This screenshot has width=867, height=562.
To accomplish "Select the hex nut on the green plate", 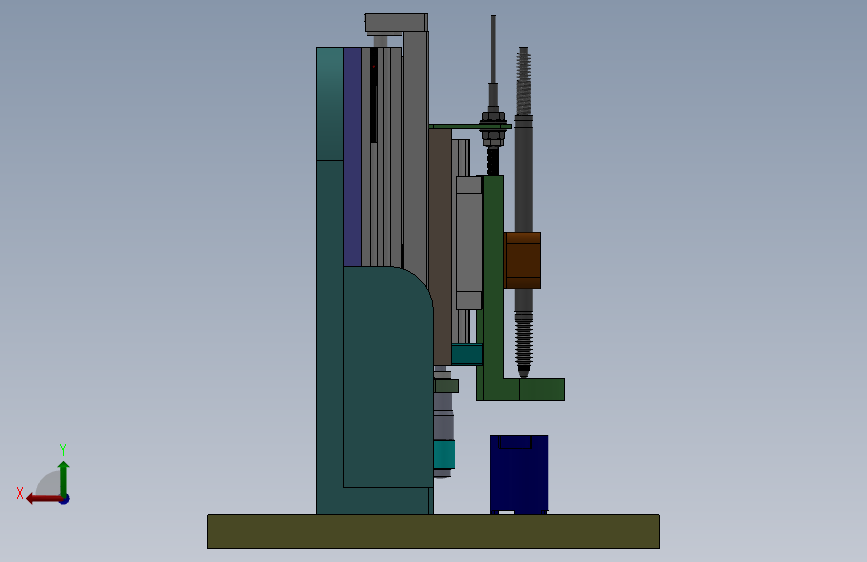I will pos(493,118).
